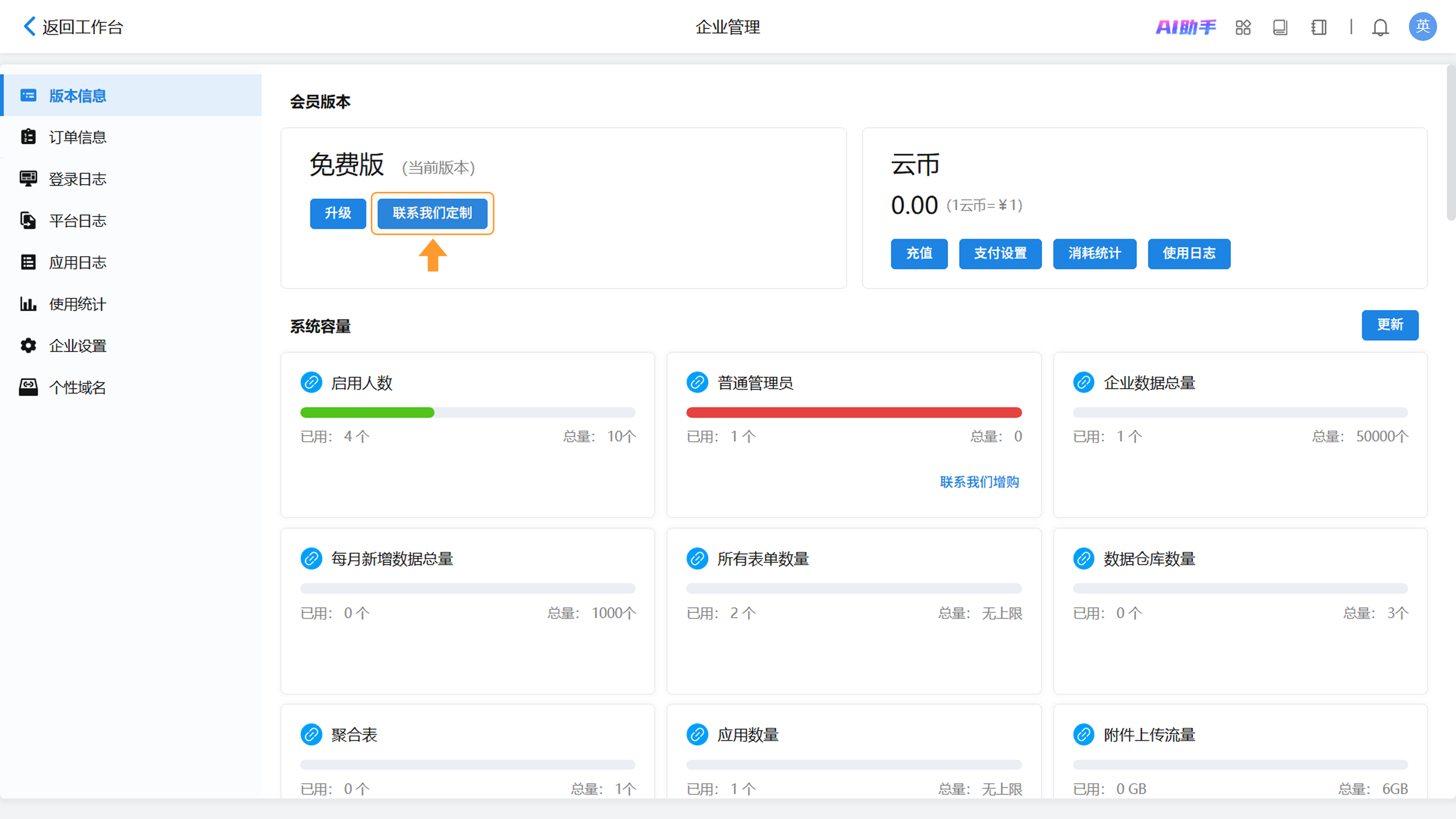Click the 免费版 version title
Image resolution: width=1456 pixels, height=819 pixels.
[x=347, y=165]
